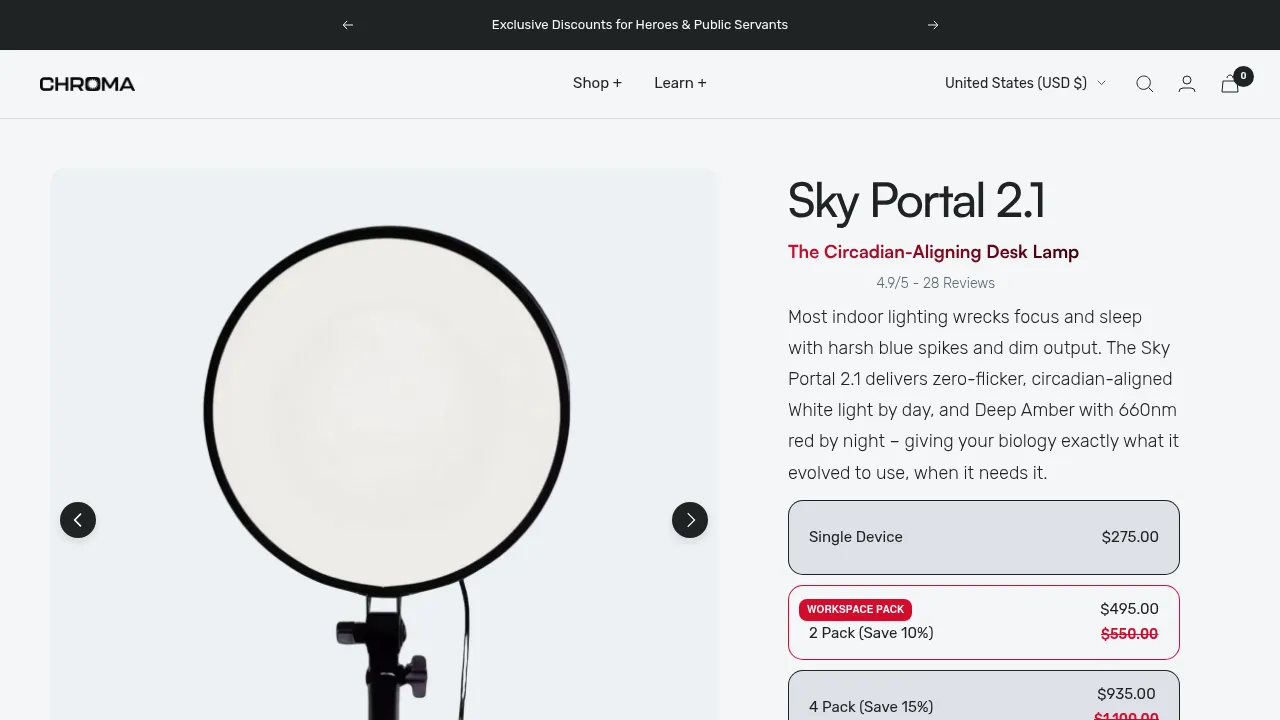This screenshot has height=720, width=1280.
Task: Show previous product image
Action: coord(78,520)
